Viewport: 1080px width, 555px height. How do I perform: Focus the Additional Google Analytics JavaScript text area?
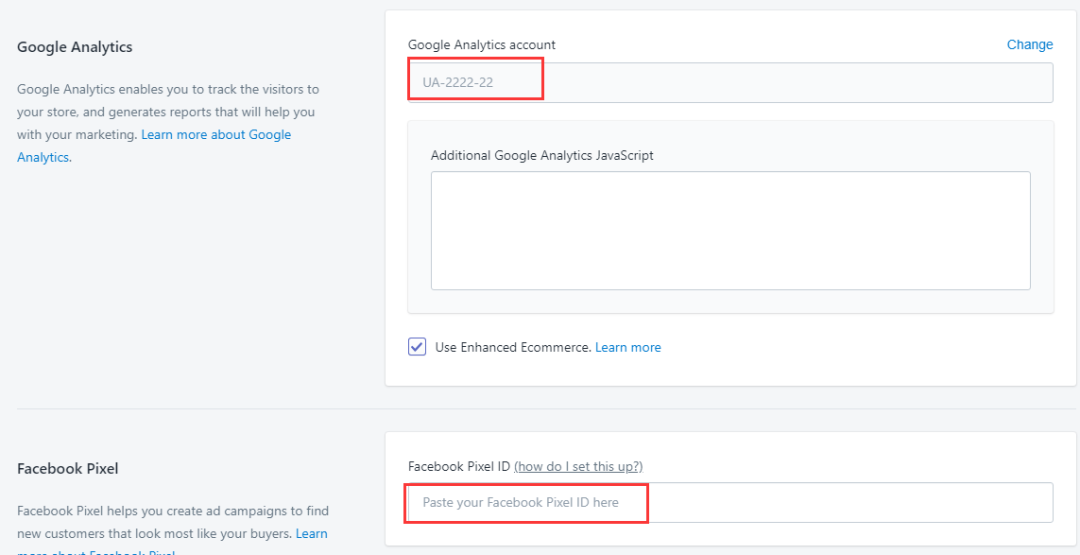(x=730, y=230)
